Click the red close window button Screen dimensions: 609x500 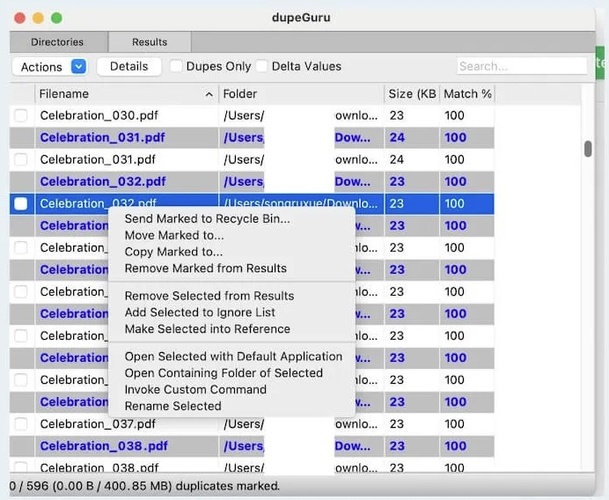click(x=20, y=18)
